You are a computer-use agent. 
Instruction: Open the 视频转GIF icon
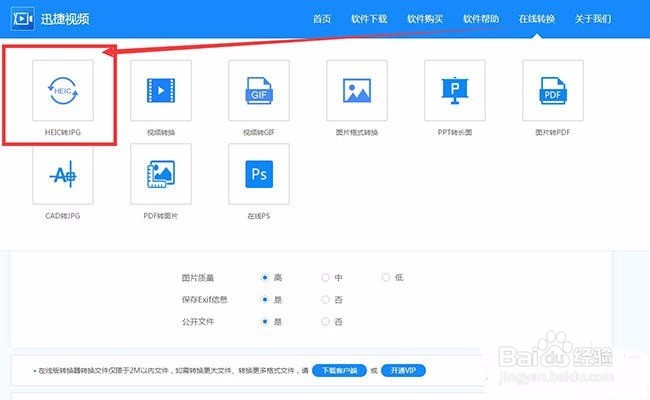(x=259, y=90)
